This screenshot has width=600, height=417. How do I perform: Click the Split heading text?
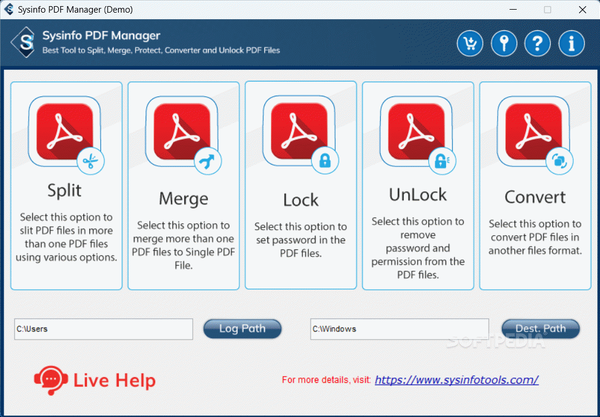[x=64, y=190]
